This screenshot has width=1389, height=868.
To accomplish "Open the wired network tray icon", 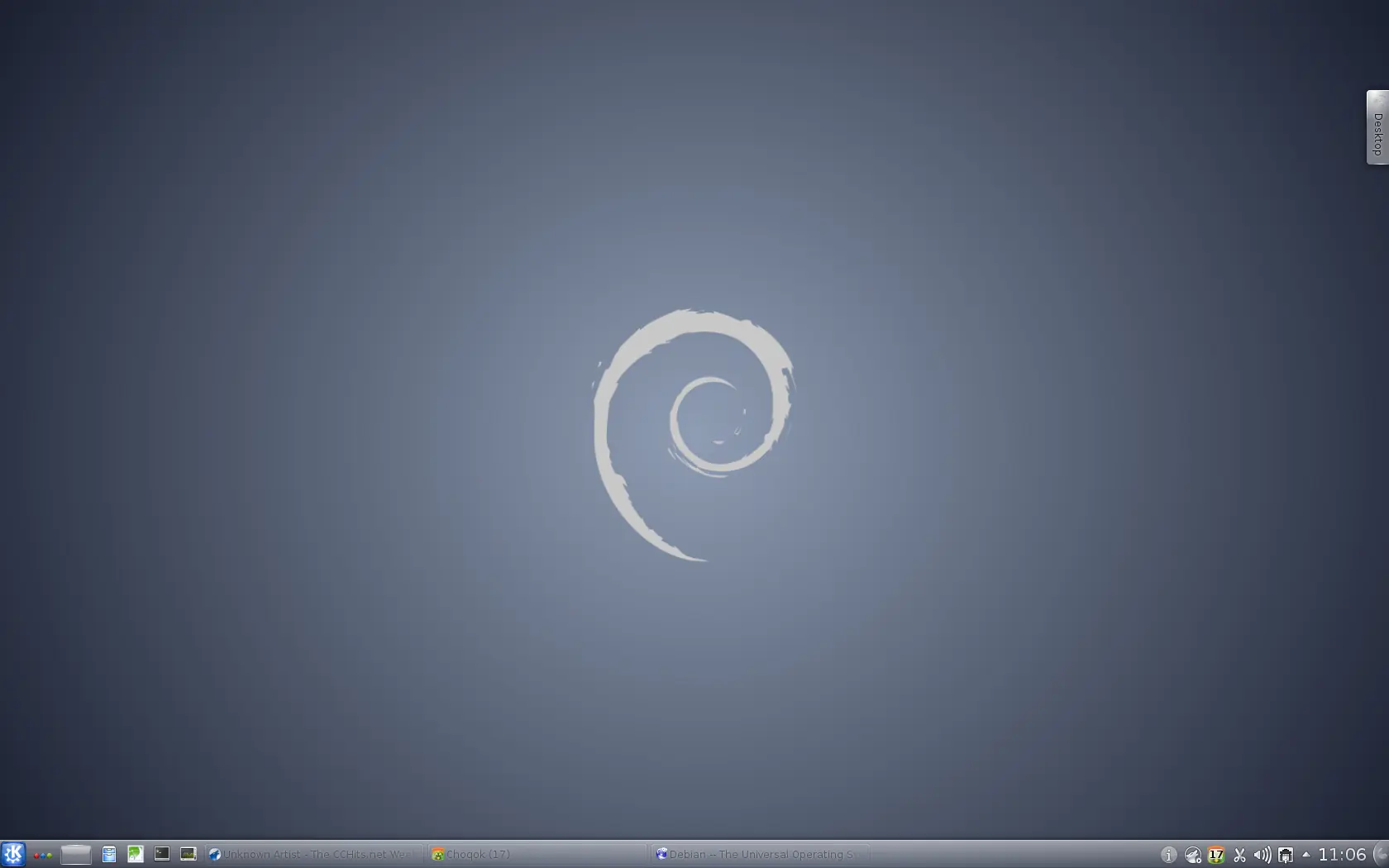I will (x=1286, y=855).
